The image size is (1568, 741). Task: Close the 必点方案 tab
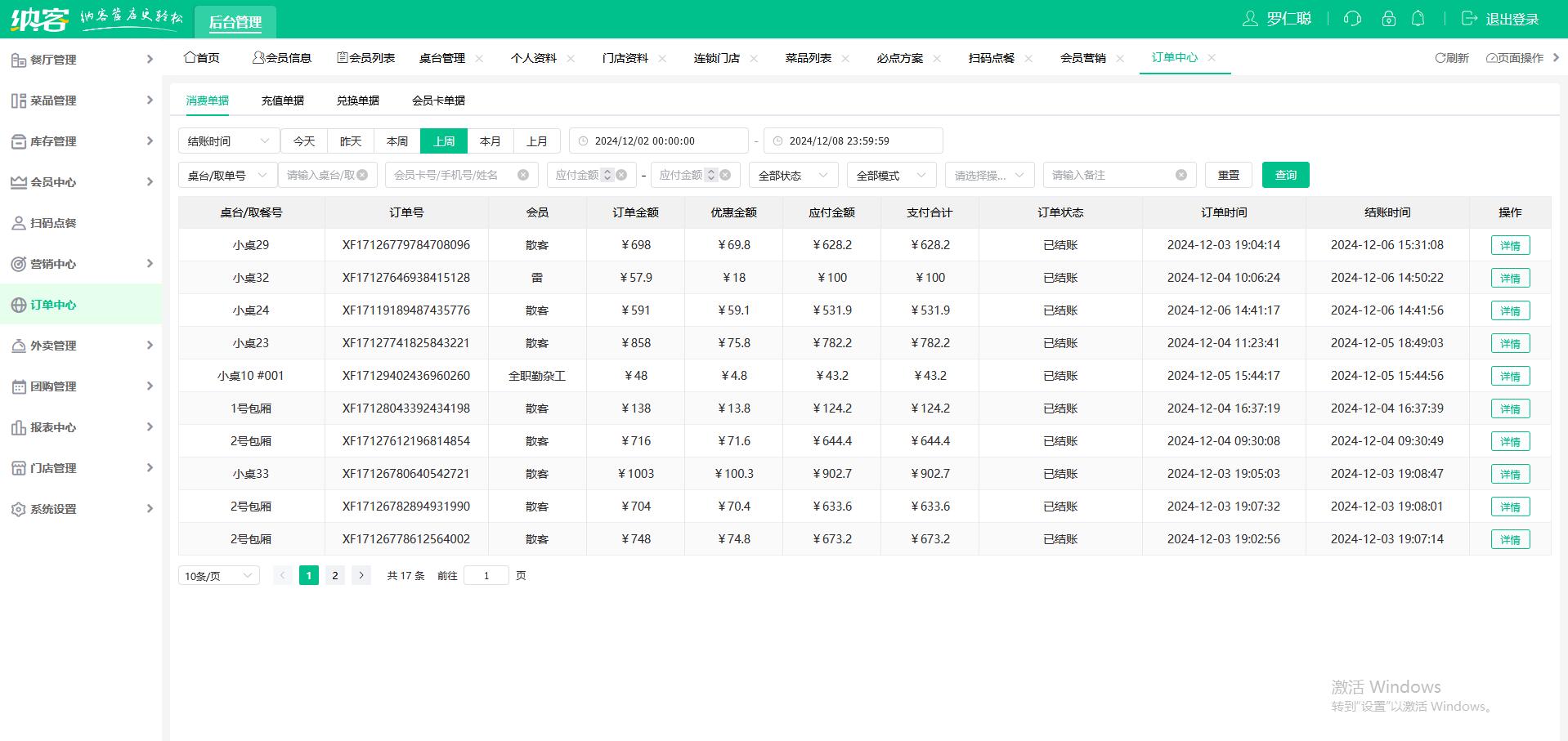click(x=937, y=58)
